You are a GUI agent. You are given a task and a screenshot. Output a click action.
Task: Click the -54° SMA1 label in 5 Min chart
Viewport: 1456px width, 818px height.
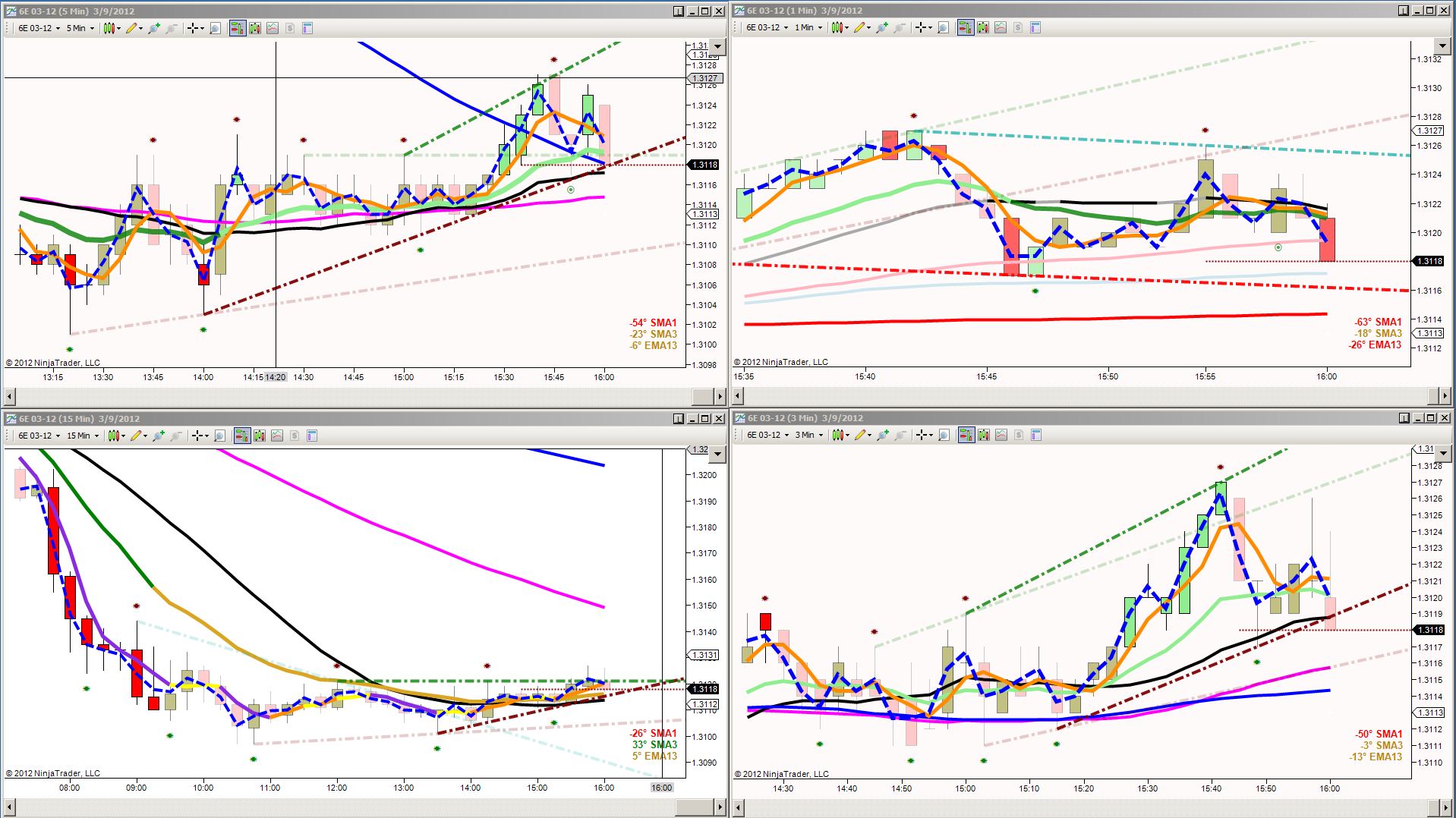[653, 322]
